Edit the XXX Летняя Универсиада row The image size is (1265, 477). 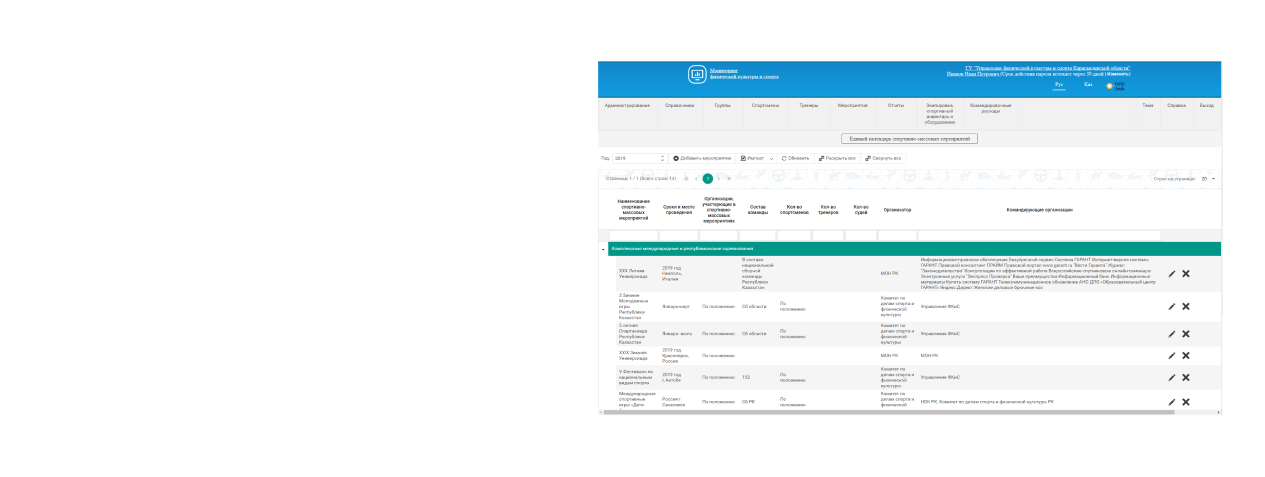click(x=1172, y=273)
